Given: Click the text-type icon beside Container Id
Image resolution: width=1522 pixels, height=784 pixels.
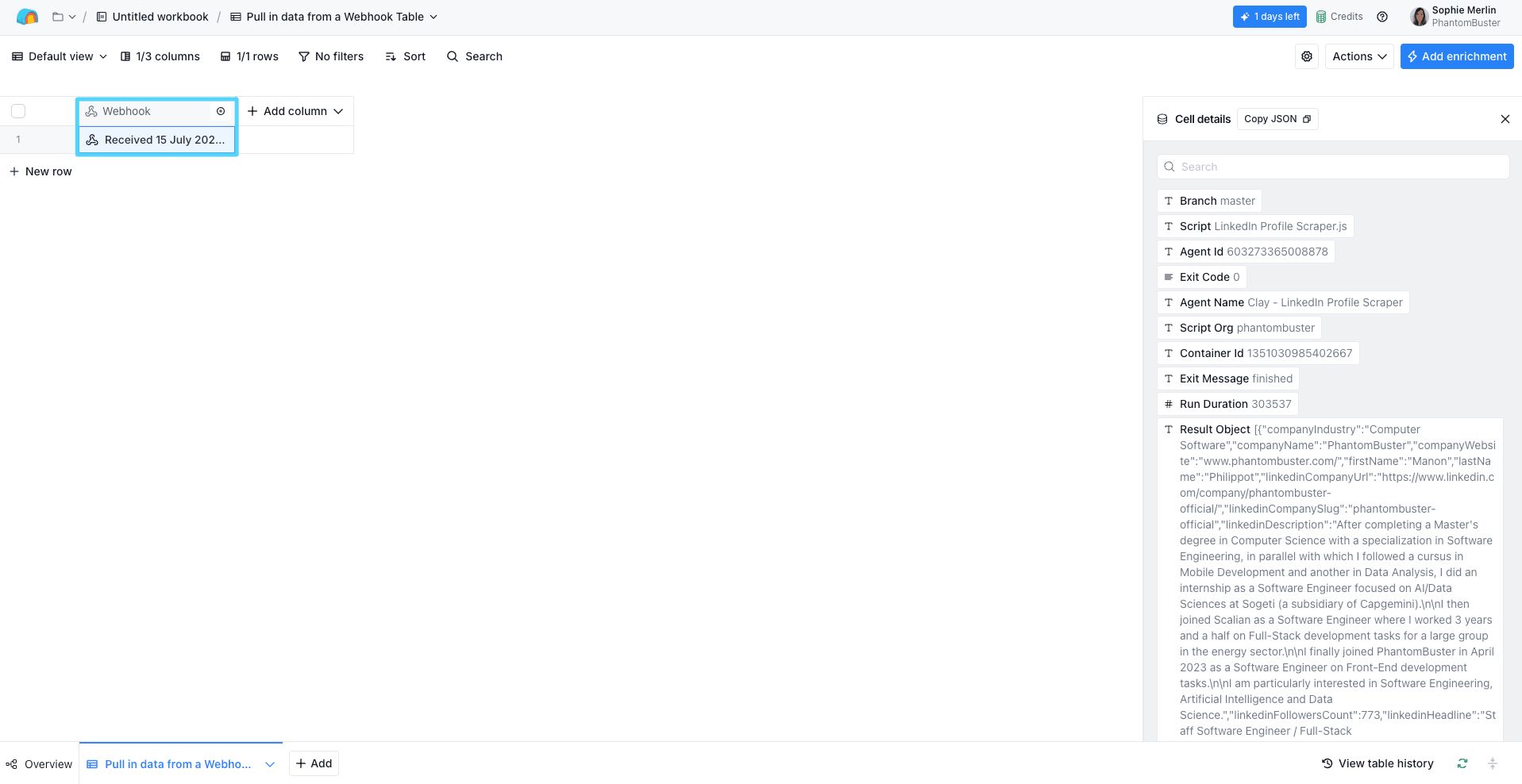Looking at the screenshot, I should [x=1169, y=353].
